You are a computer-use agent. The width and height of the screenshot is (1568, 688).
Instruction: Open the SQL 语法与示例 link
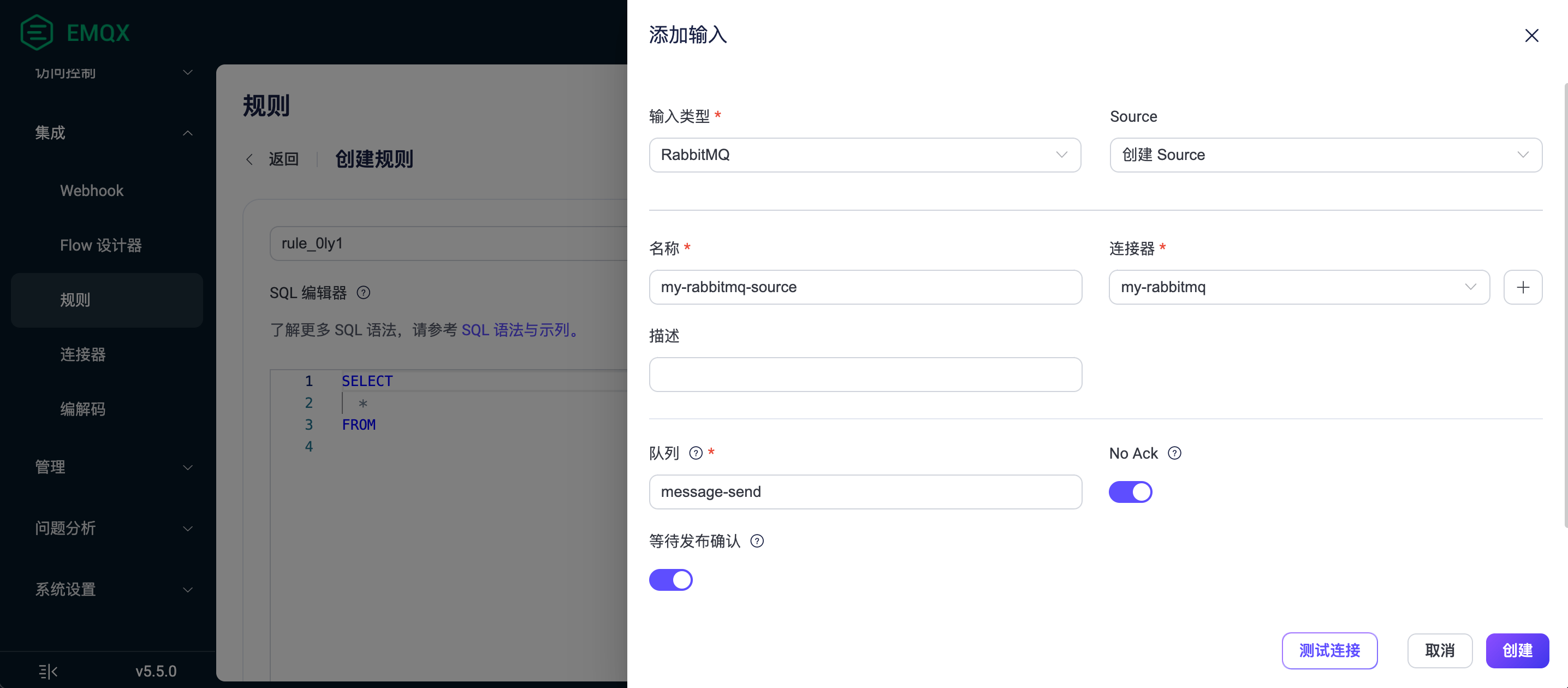tap(519, 329)
